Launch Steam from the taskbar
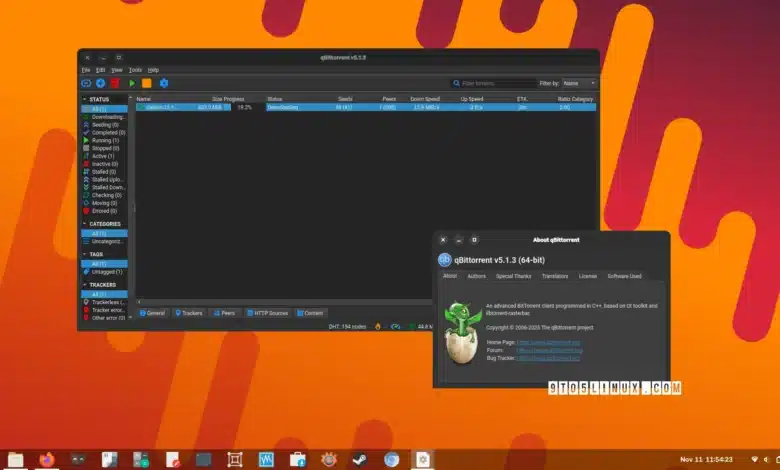Screen dimensions: 780x470 360,460
